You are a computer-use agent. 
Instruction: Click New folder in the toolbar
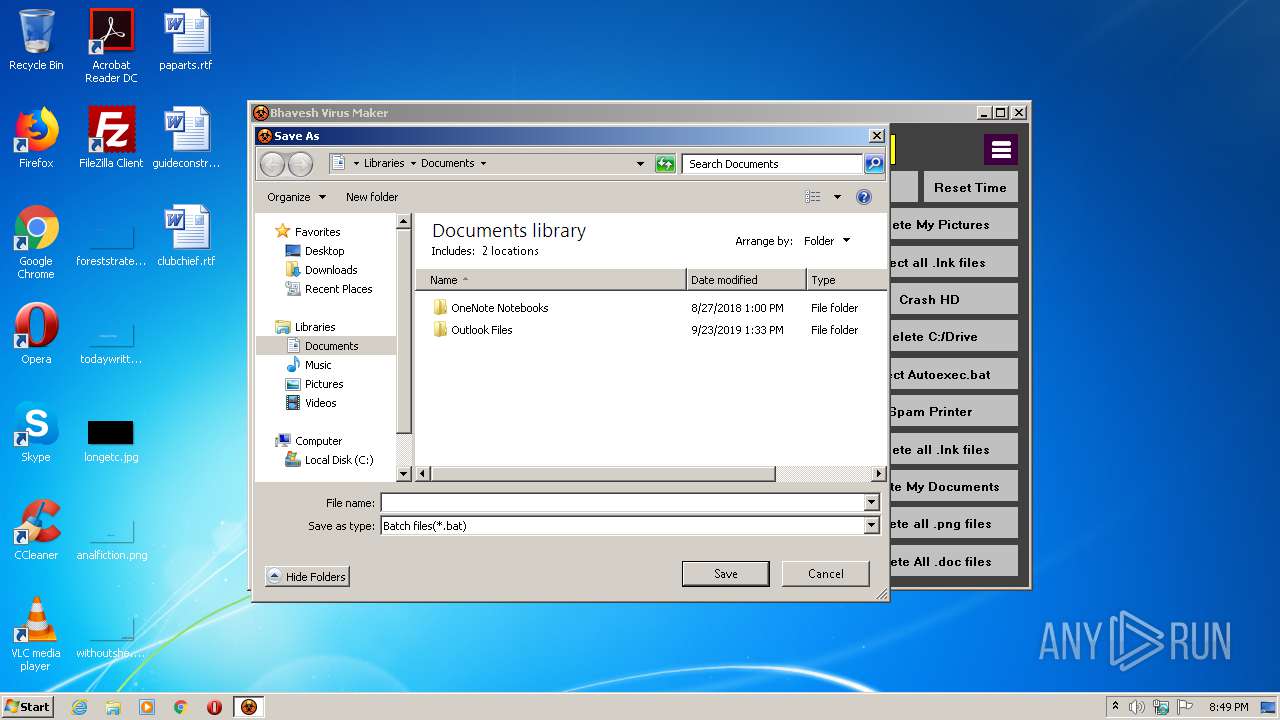[x=372, y=197]
